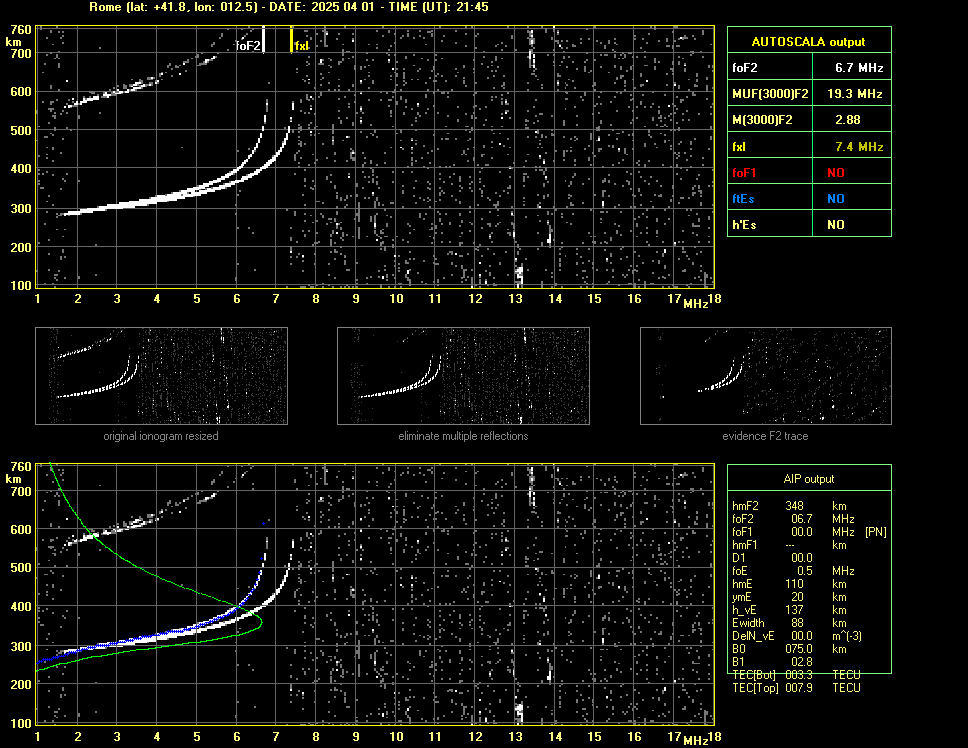Click the ymE value '20'
Viewport: 968px width, 748px height.
(x=798, y=597)
